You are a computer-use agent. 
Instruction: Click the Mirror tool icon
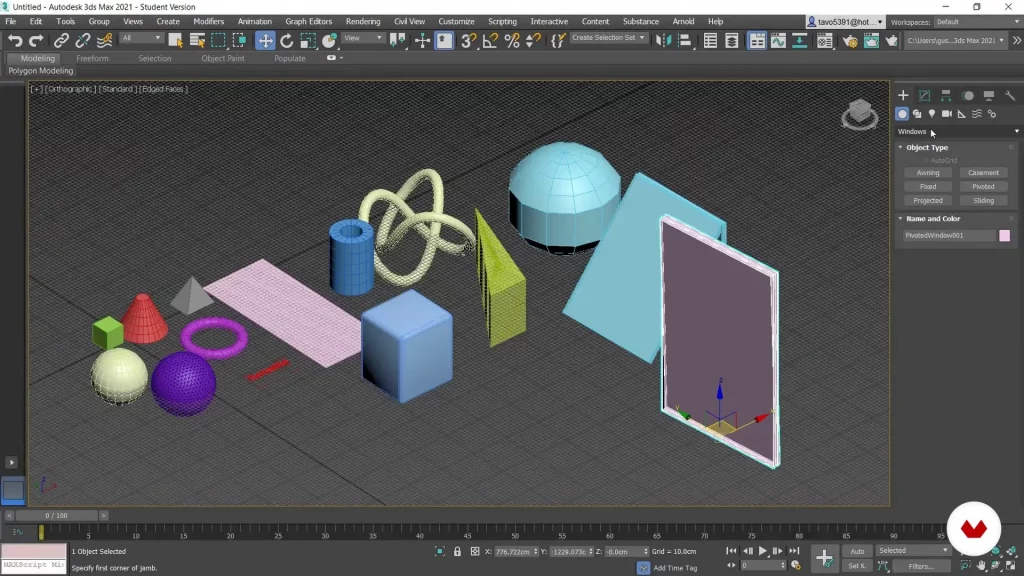tap(663, 40)
